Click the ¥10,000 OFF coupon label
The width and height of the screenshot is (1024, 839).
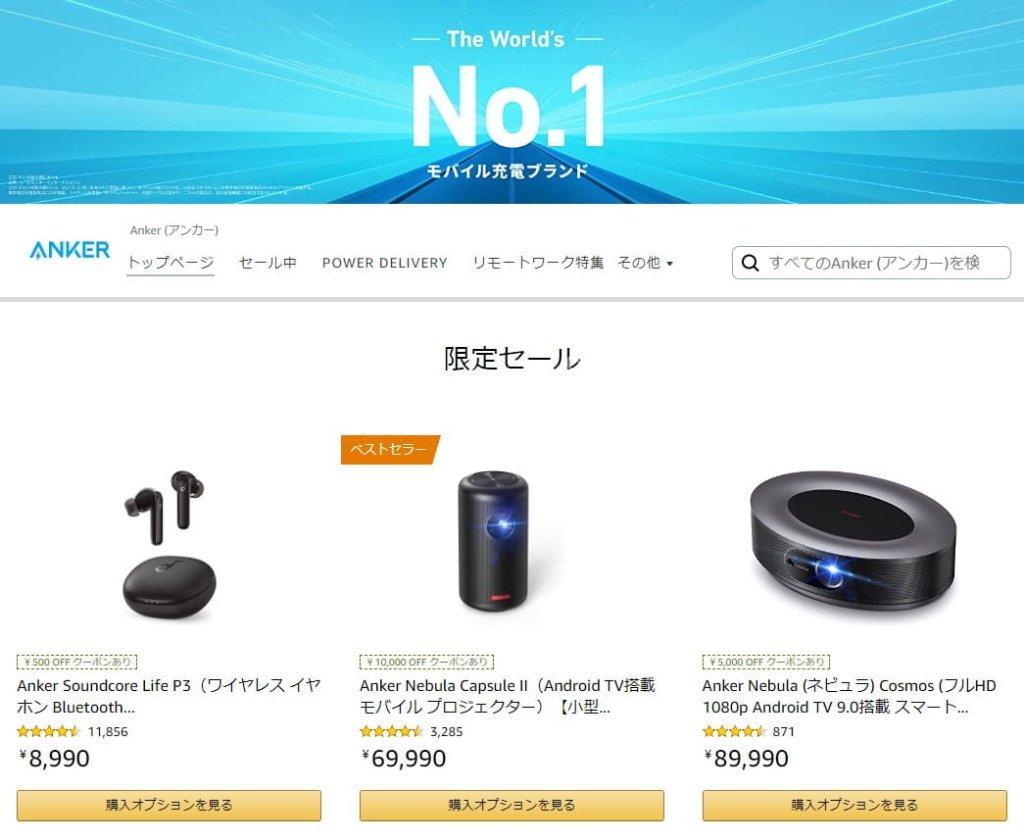pyautogui.click(x=426, y=661)
